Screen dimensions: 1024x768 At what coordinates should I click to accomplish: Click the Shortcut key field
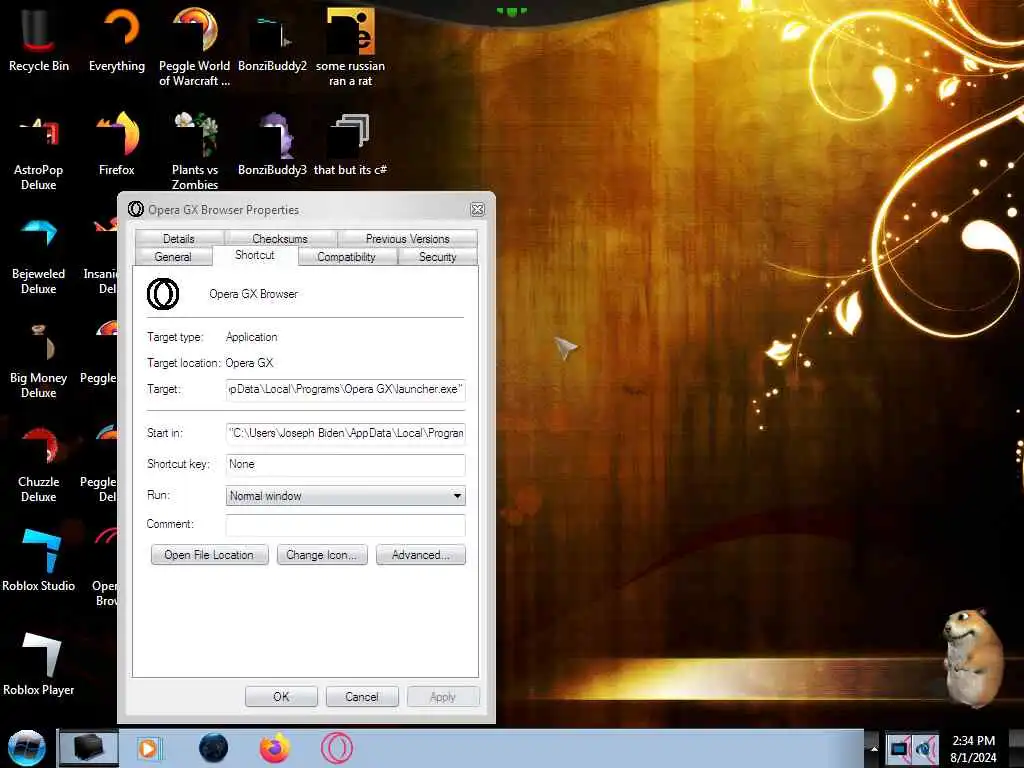coord(345,464)
